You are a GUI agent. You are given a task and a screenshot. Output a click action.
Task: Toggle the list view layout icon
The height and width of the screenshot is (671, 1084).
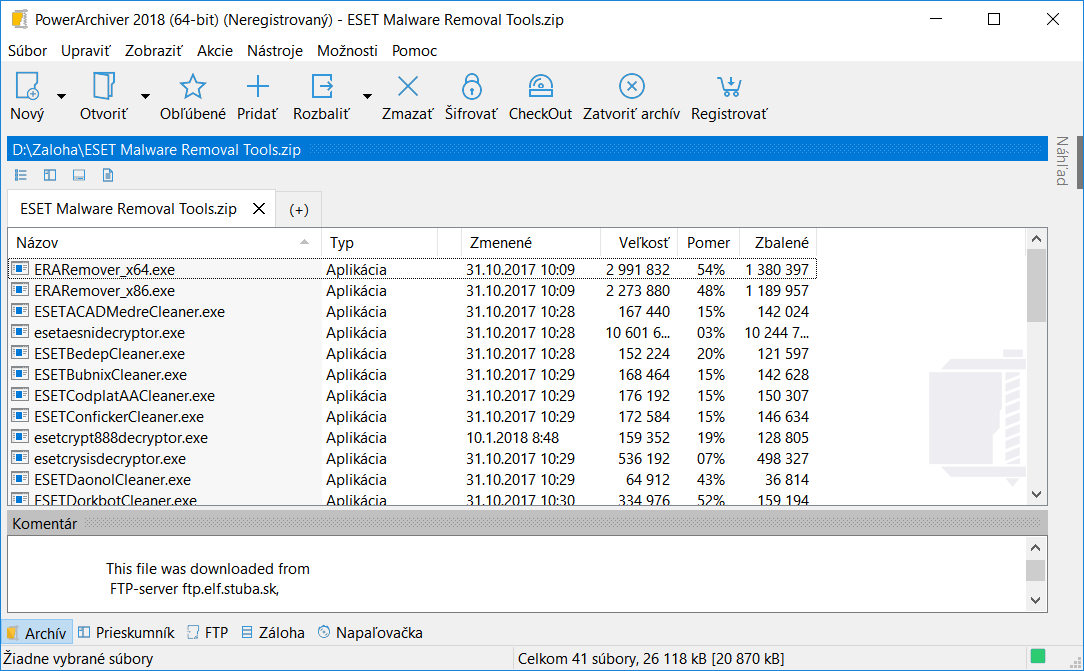(21, 175)
